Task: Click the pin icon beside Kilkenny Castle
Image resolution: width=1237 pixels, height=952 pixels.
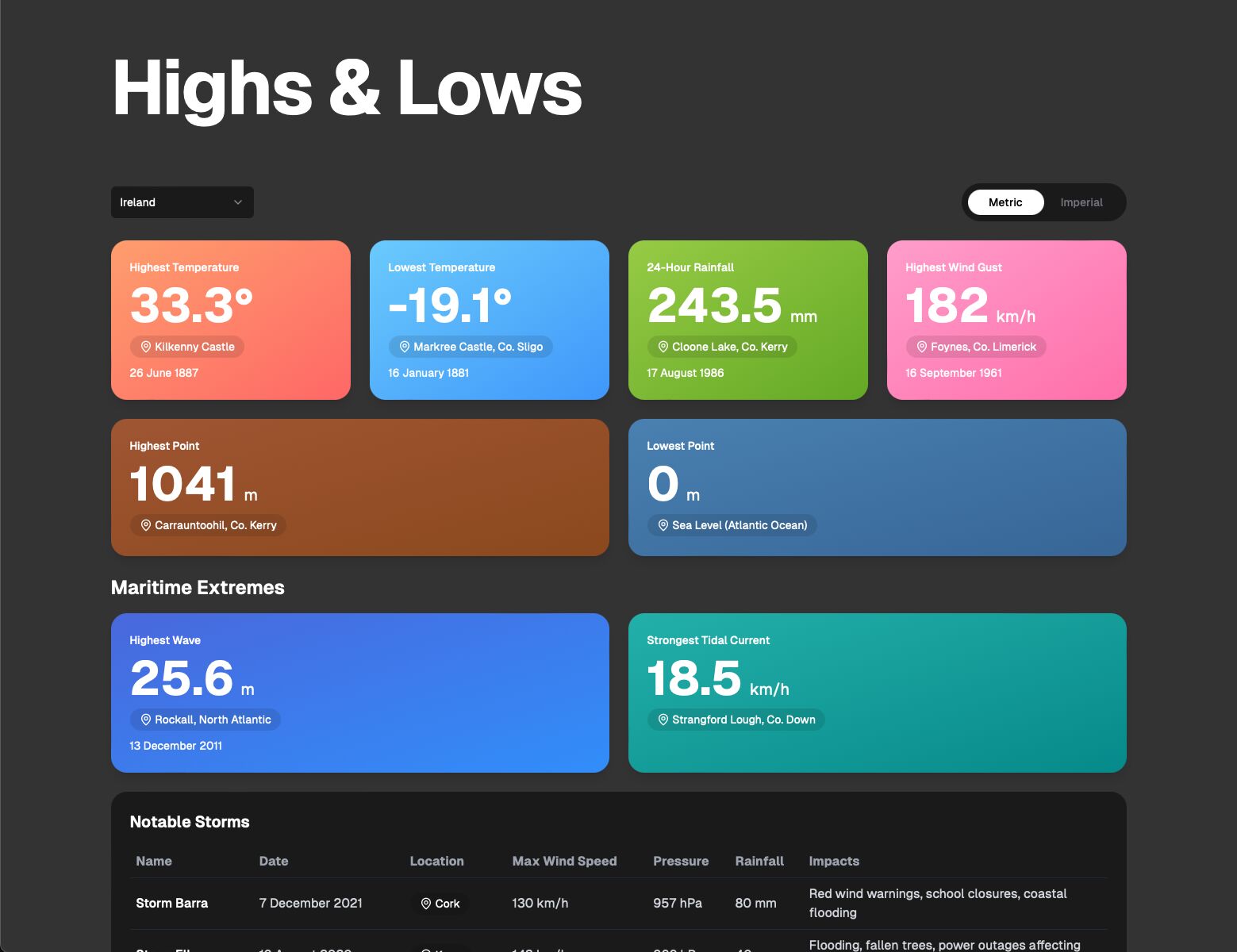Action: pyautogui.click(x=145, y=347)
